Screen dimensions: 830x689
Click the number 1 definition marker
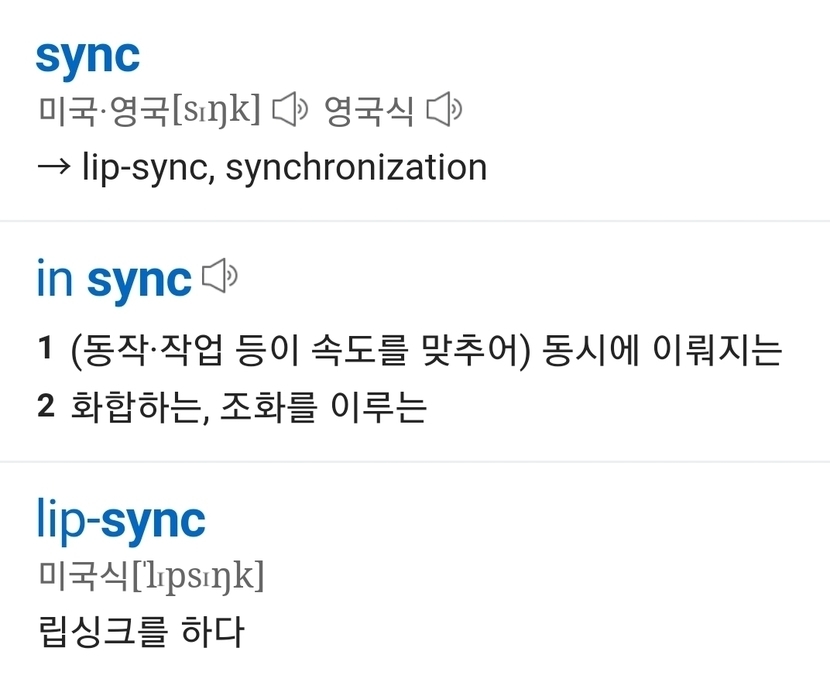pyautogui.click(x=44, y=350)
